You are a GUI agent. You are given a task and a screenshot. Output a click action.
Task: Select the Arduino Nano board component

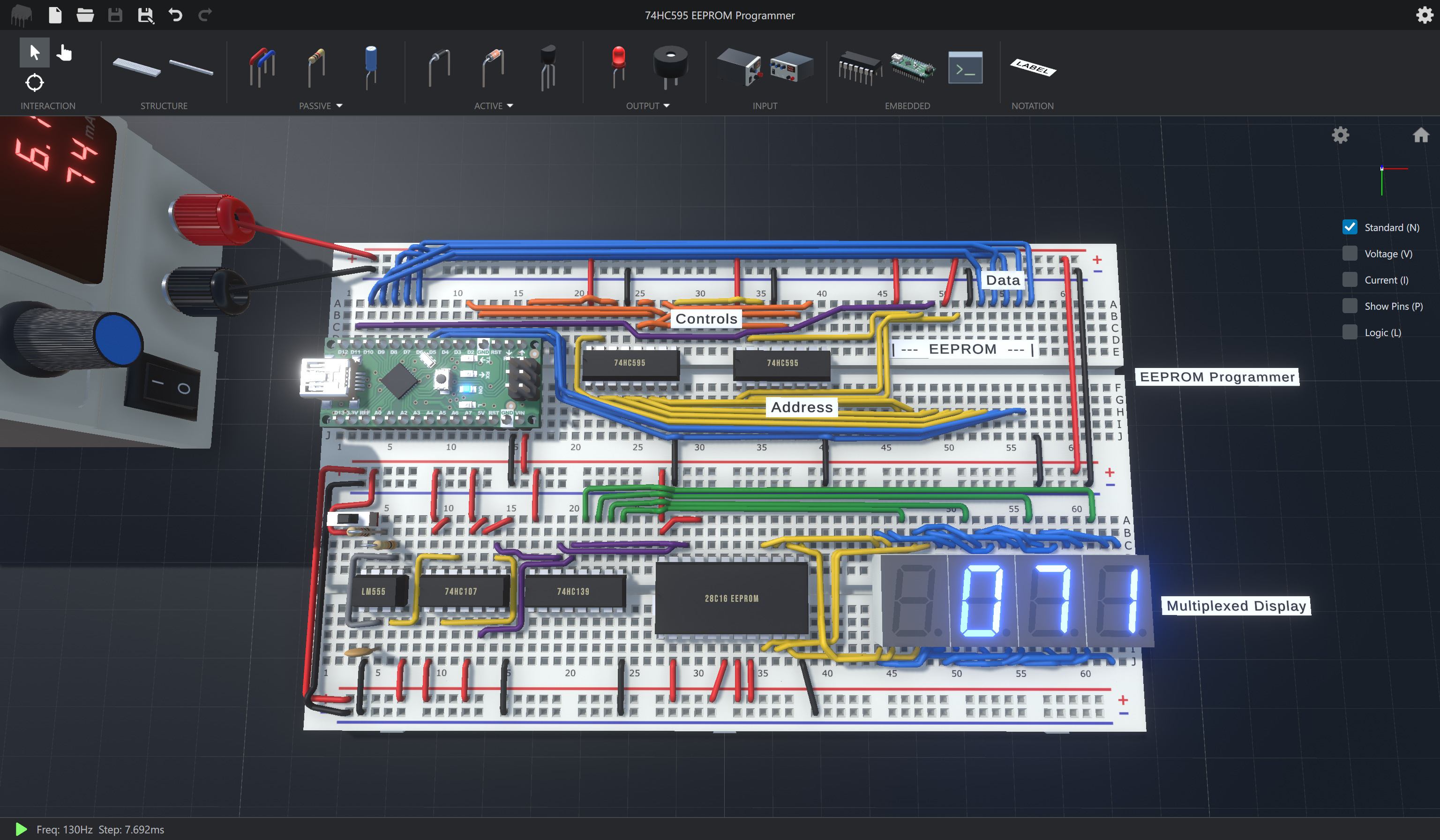pyautogui.click(x=913, y=67)
